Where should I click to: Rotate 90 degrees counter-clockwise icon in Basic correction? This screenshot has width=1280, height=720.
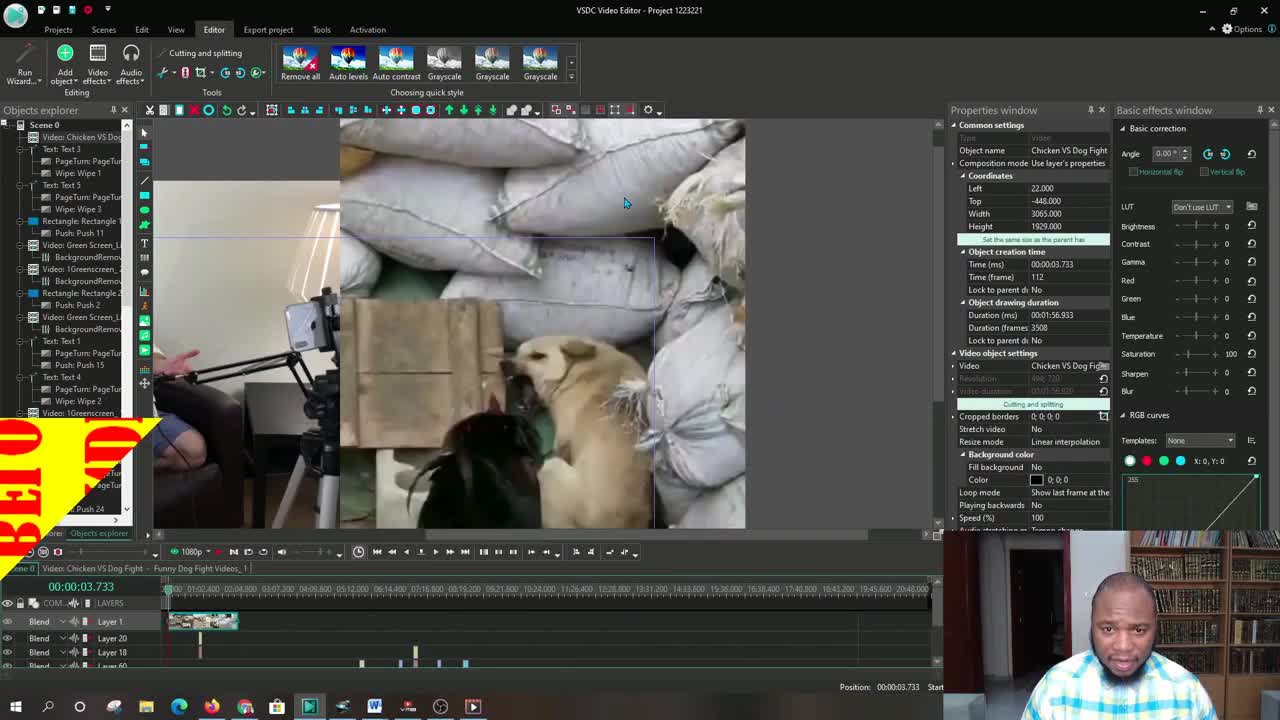(x=1208, y=154)
